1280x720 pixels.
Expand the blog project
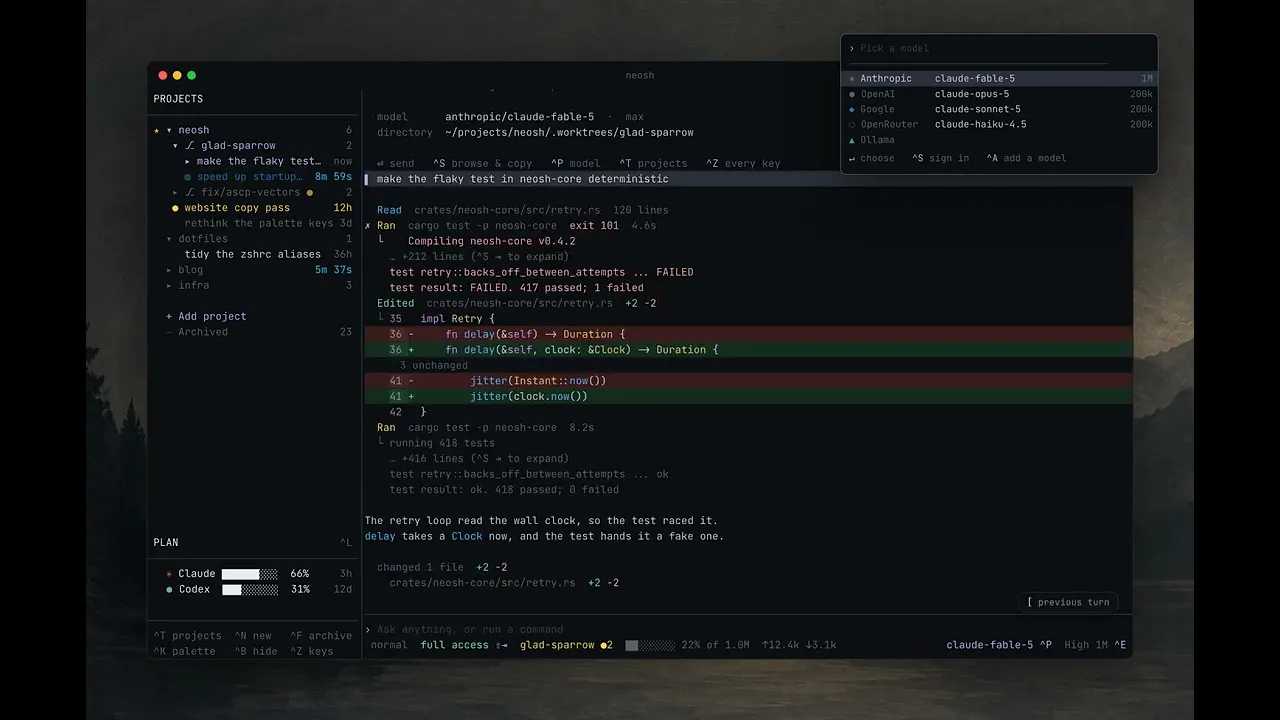click(x=169, y=270)
